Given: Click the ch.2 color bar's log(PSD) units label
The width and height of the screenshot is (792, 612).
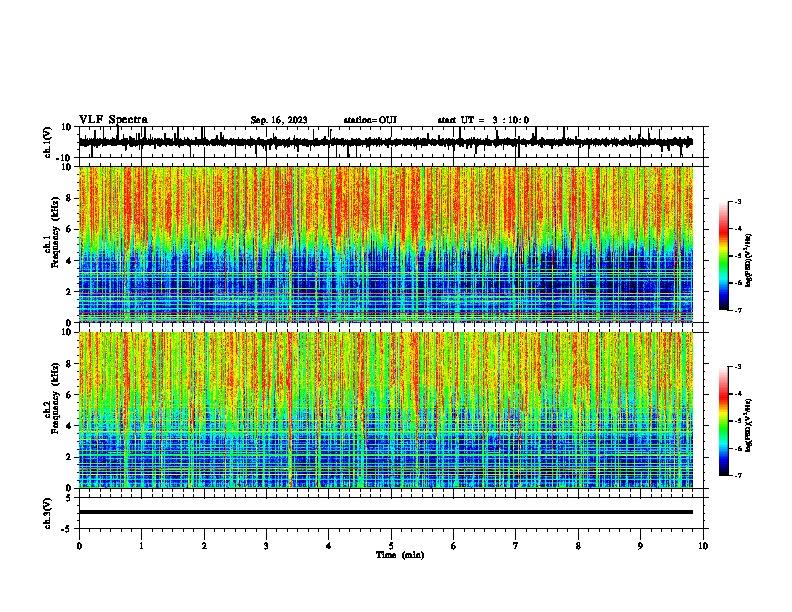Looking at the screenshot, I should tap(749, 425).
